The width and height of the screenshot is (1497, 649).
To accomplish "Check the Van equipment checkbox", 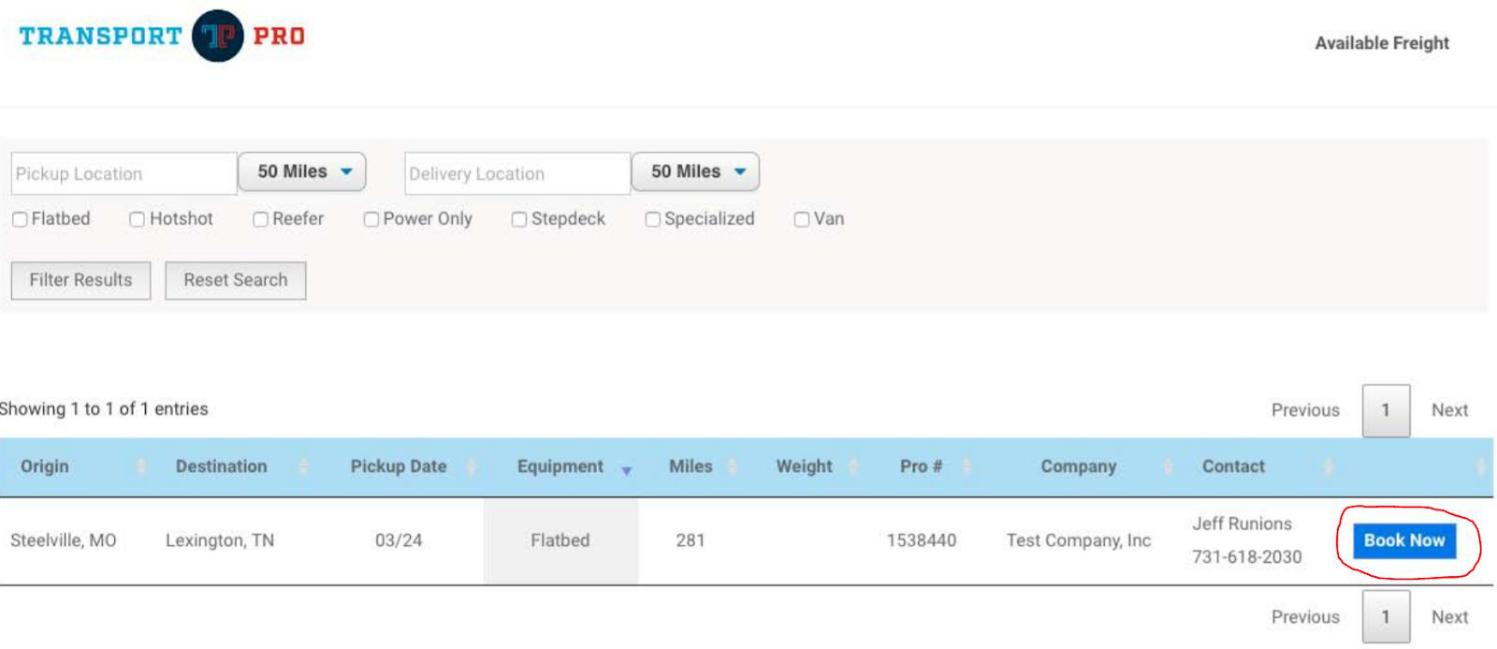I will coord(802,220).
